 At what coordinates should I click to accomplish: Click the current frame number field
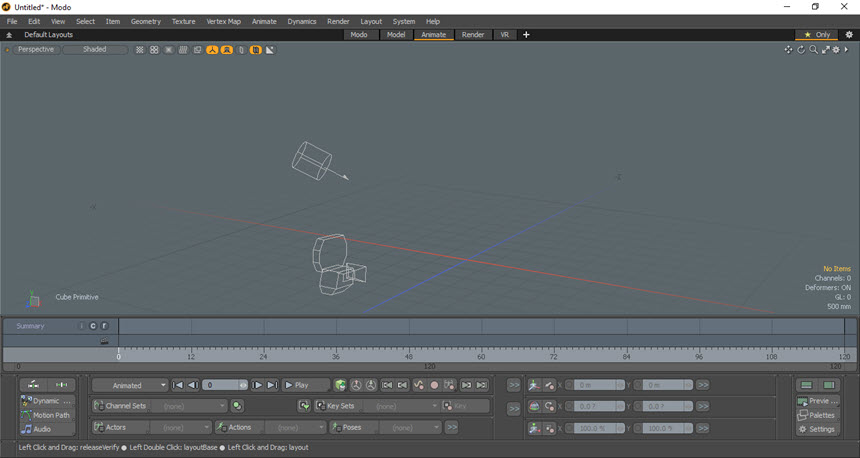220,385
